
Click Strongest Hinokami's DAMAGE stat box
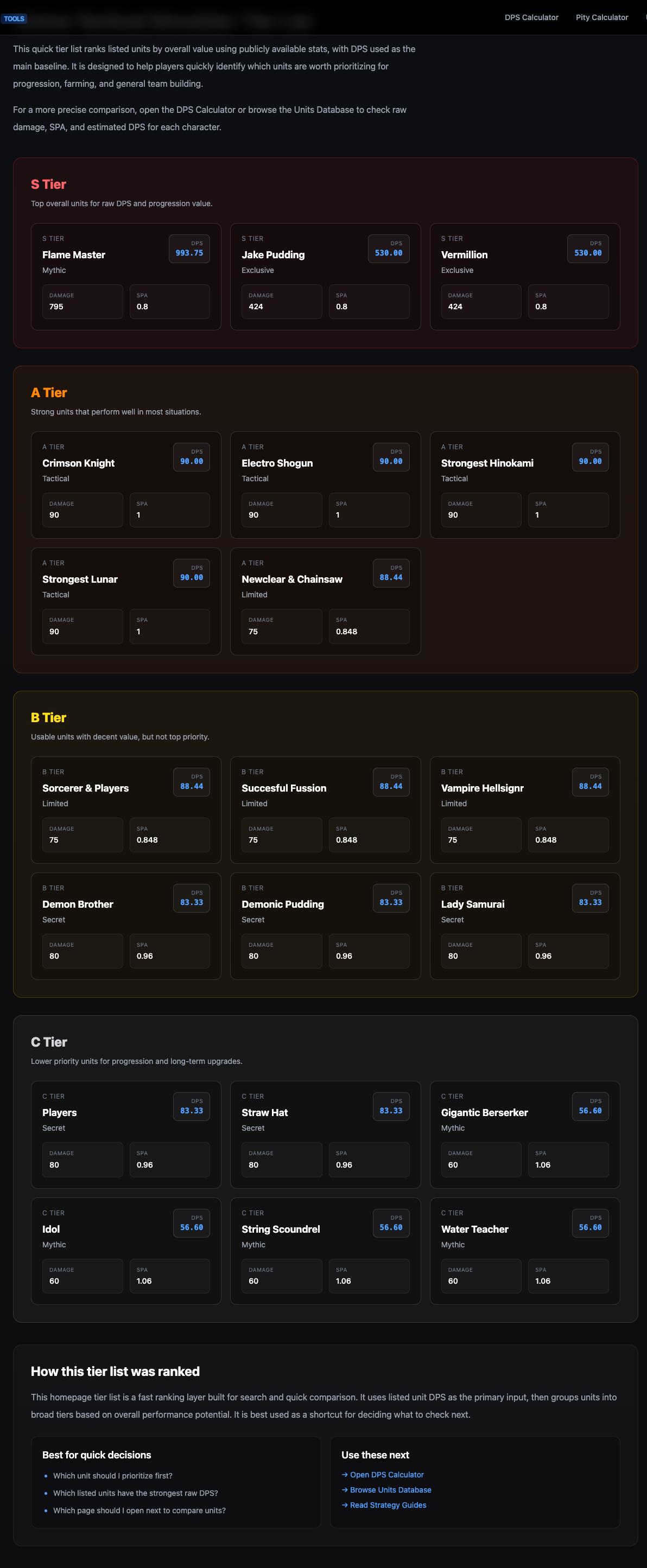tap(481, 510)
